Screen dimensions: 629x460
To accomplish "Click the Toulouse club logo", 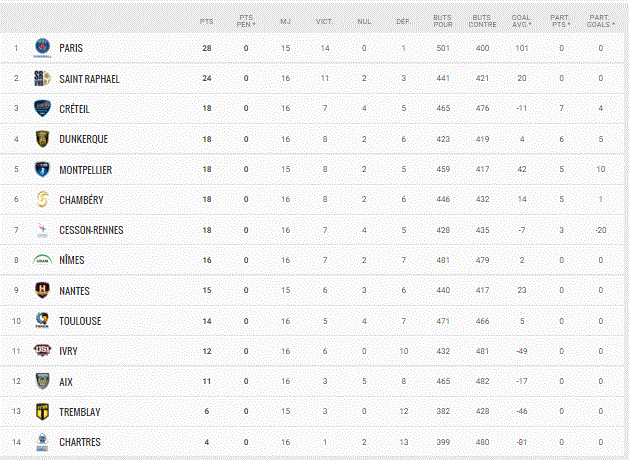I will [x=43, y=320].
